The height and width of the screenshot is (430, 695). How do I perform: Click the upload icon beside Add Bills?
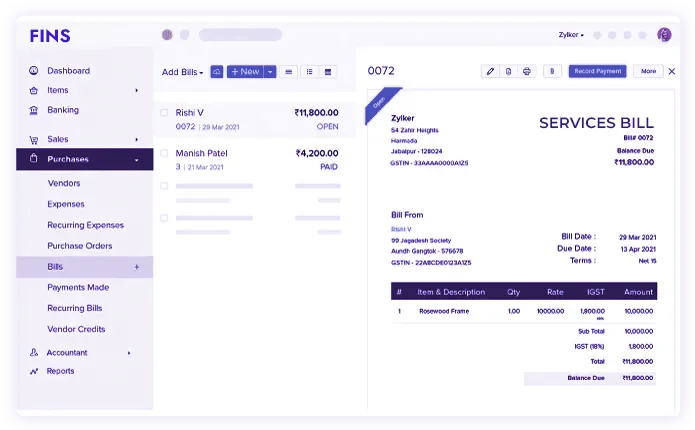[216, 72]
